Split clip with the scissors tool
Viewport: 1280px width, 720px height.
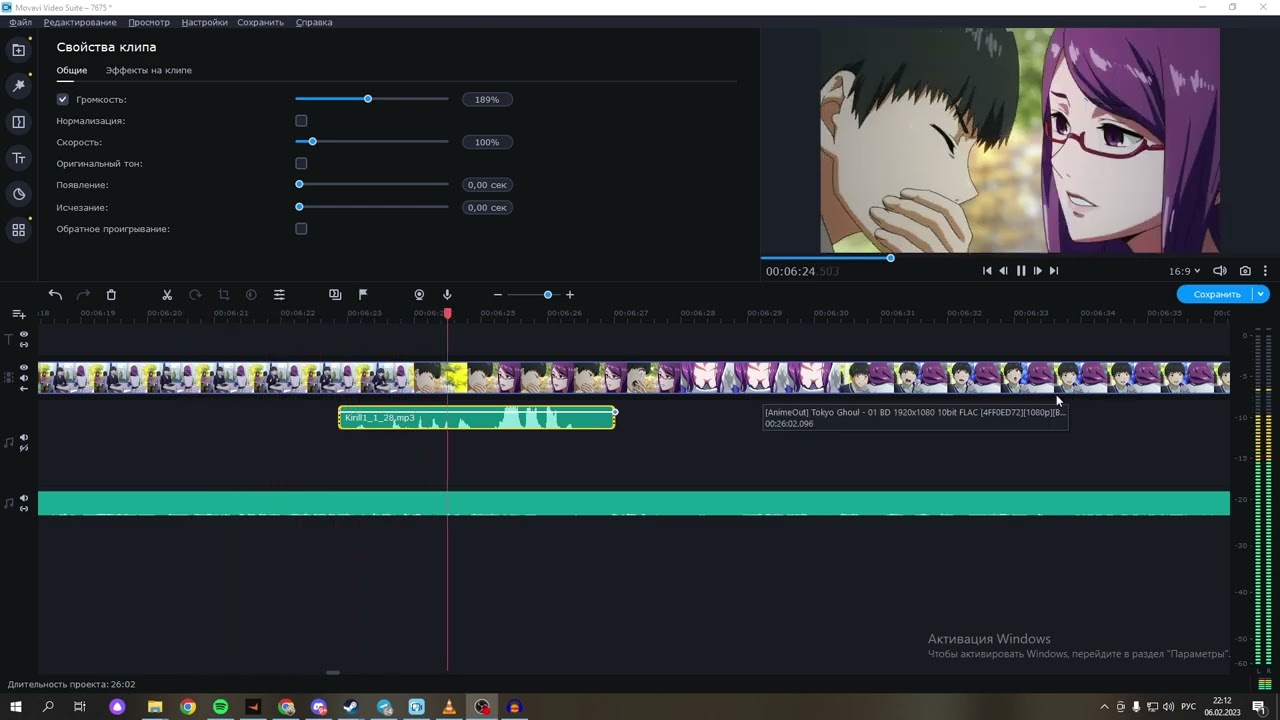(167, 295)
